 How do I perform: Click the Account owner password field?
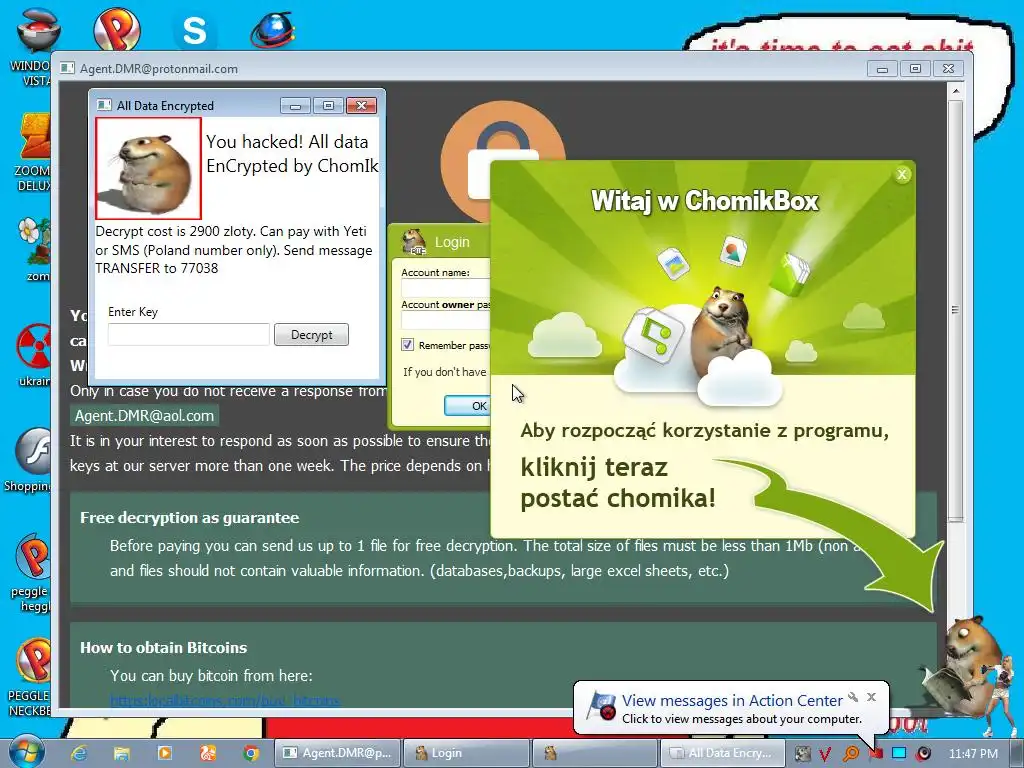(x=445, y=320)
